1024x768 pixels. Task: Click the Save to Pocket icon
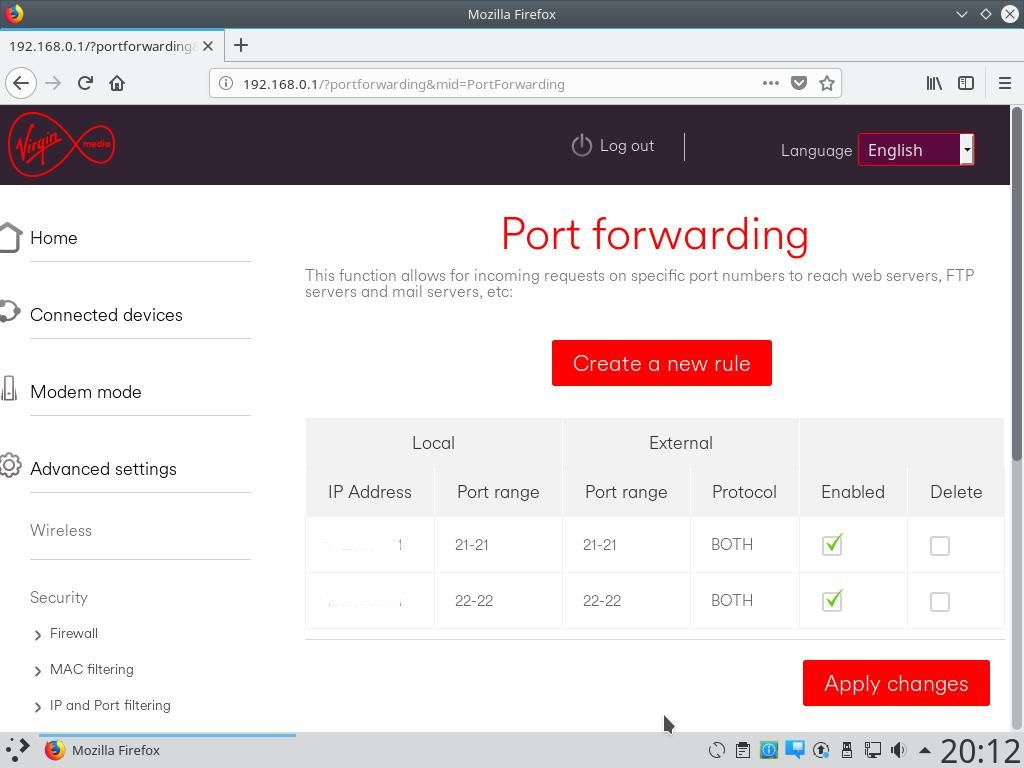point(799,83)
